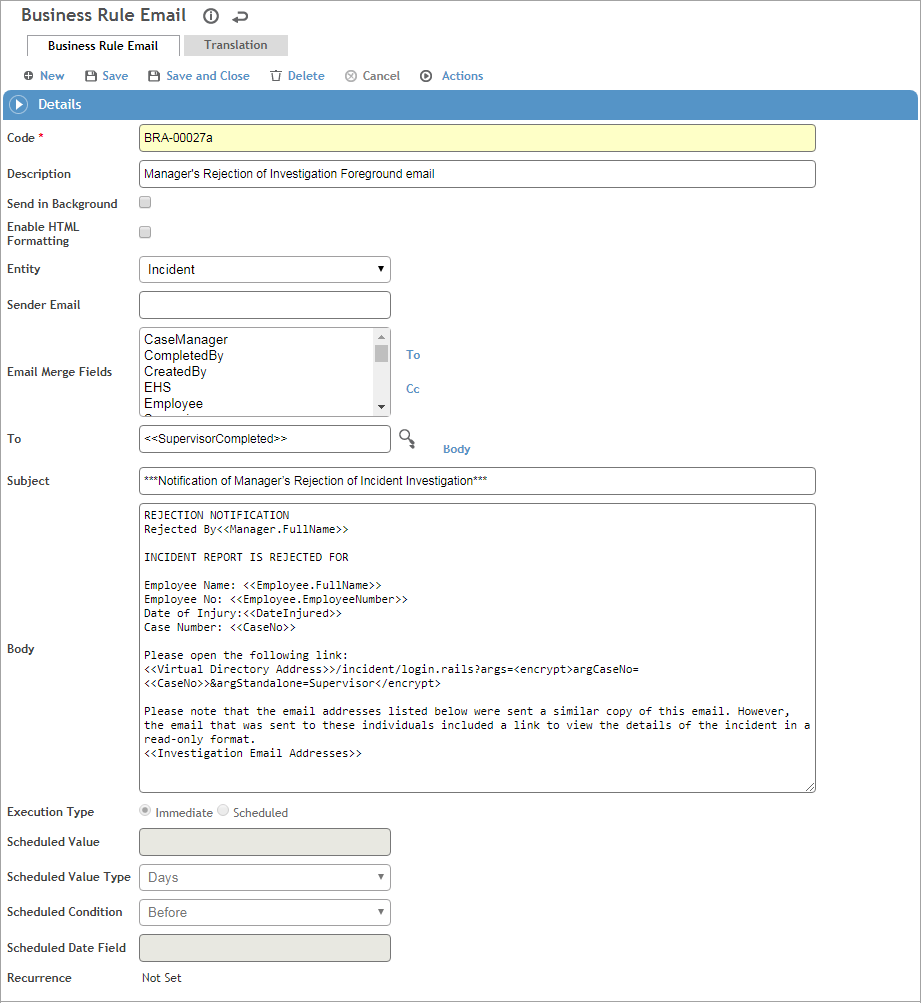Click the Cancel toolbar link
This screenshot has width=921, height=1003.
381,76
